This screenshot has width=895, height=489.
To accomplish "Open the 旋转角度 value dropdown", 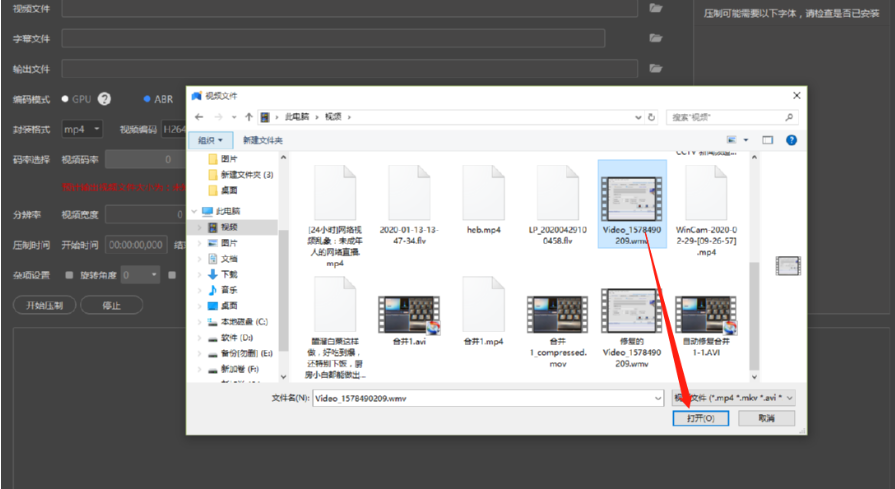I will click(140, 275).
